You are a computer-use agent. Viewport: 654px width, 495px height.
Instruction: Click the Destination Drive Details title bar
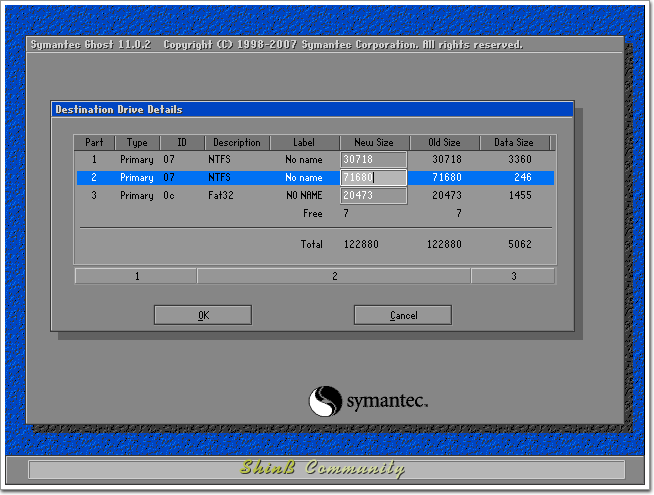click(312, 109)
